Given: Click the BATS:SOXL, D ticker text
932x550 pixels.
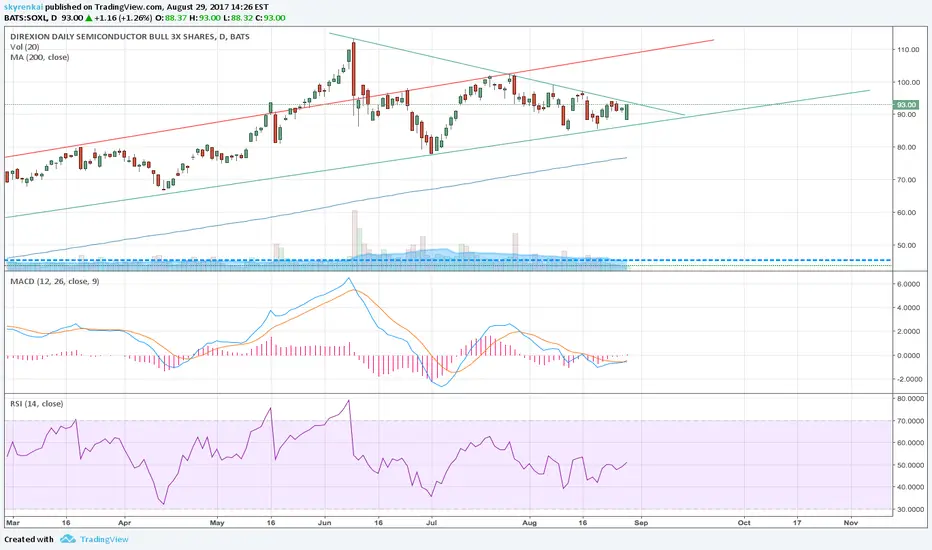Looking at the screenshot, I should pos(31,18).
